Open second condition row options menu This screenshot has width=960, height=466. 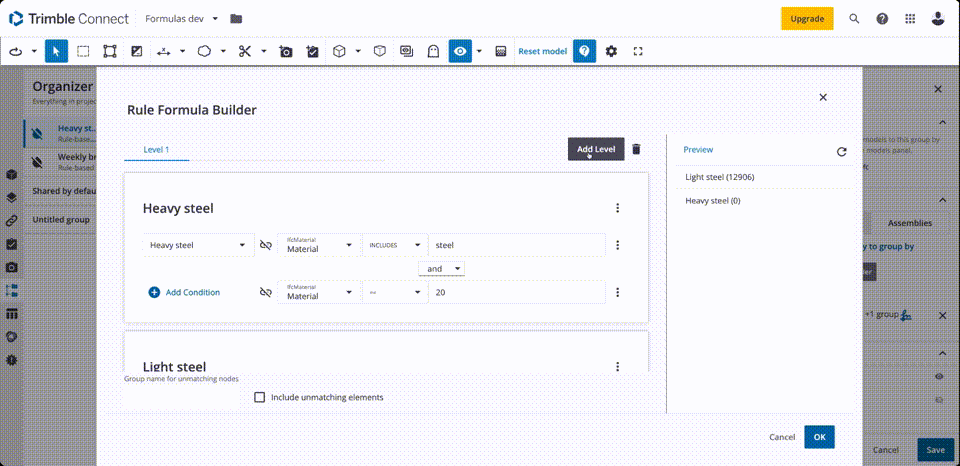pyautogui.click(x=618, y=293)
